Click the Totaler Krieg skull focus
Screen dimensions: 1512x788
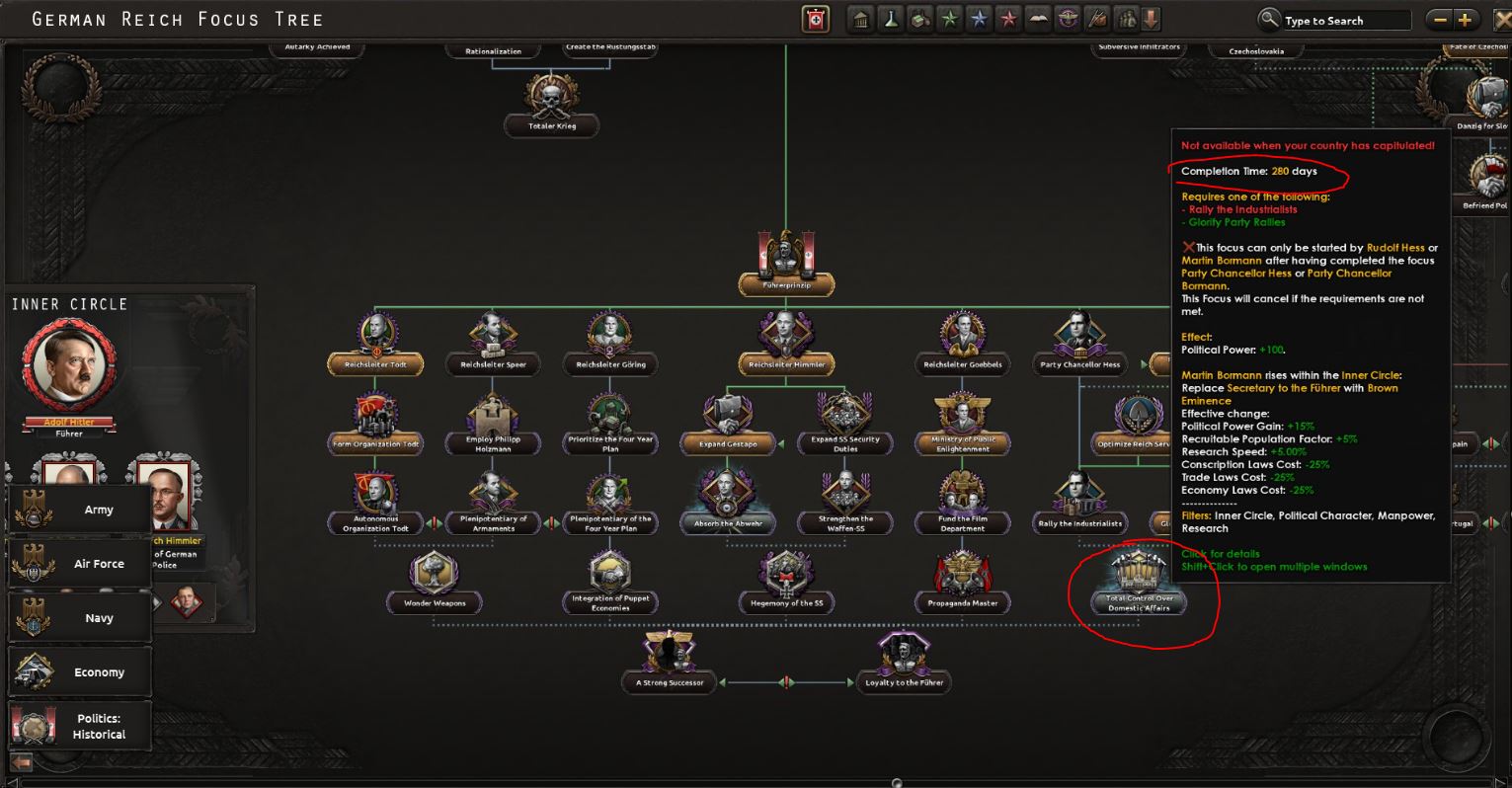[x=551, y=97]
